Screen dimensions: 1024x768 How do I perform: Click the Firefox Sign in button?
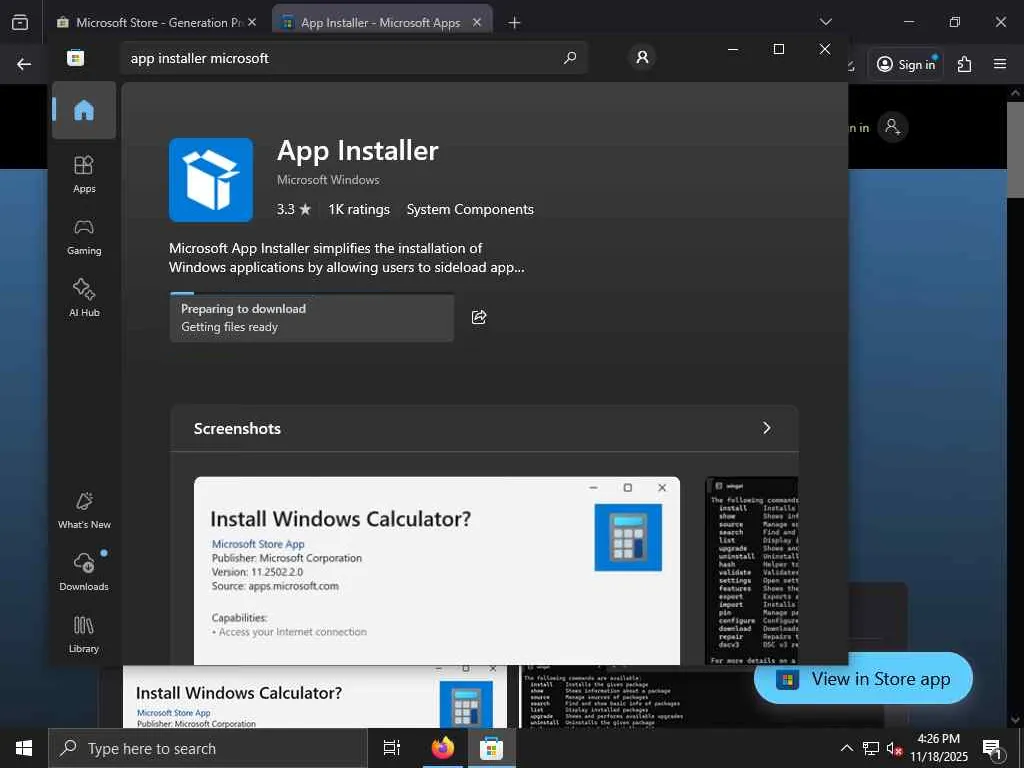906,64
